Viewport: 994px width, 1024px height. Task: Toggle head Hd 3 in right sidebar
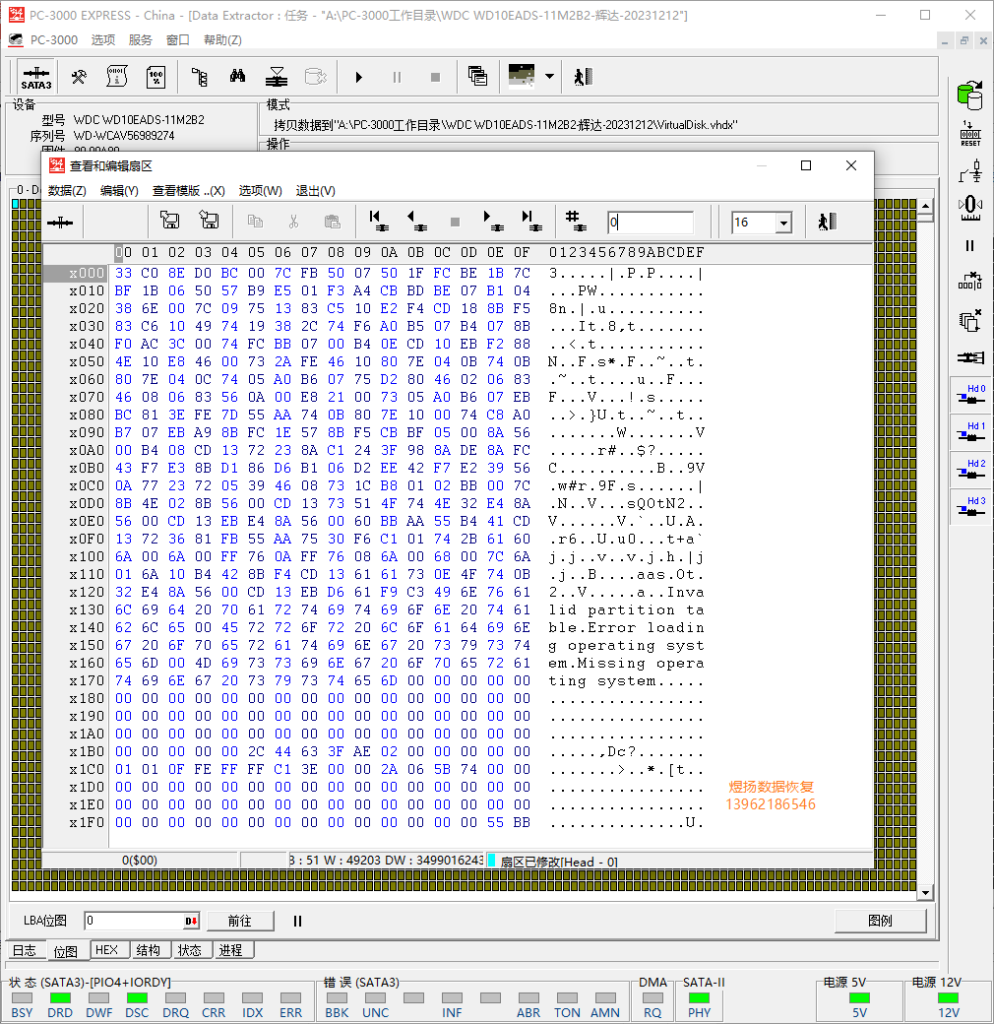[x=970, y=506]
